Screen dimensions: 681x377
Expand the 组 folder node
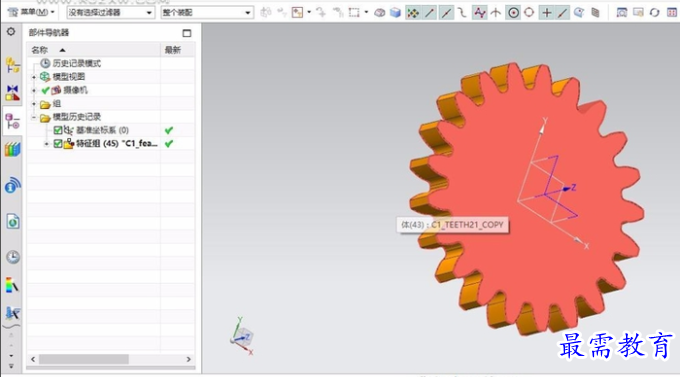[x=34, y=104]
